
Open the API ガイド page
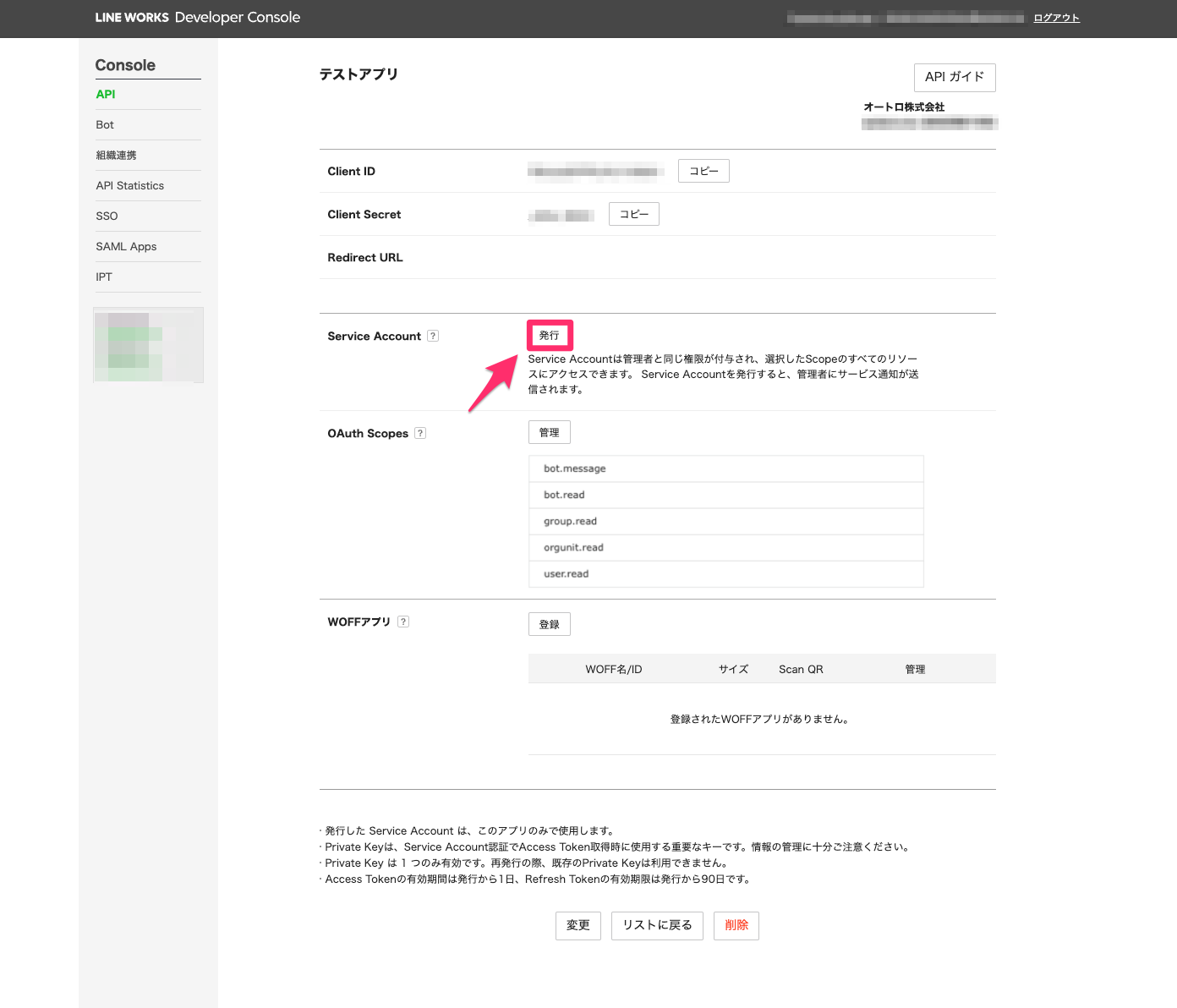click(x=954, y=77)
